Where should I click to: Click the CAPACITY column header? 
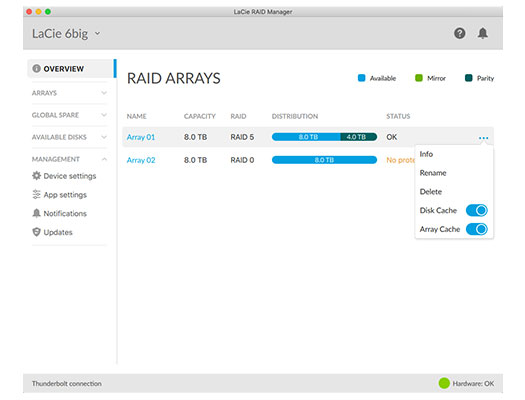[x=200, y=116]
